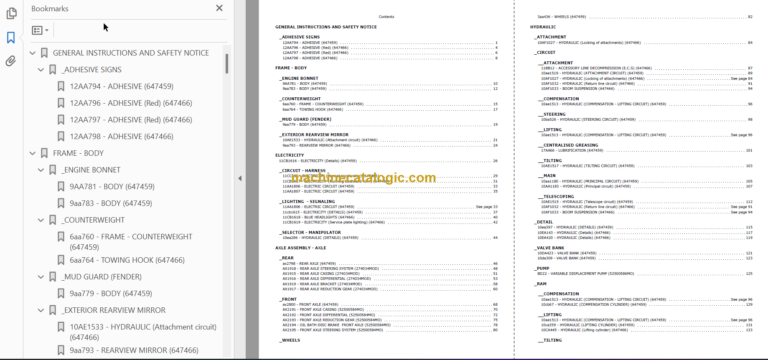Open bookmark 12AA794 - ADHESIVE (647459)
The height and width of the screenshot is (360, 768).
point(121,86)
